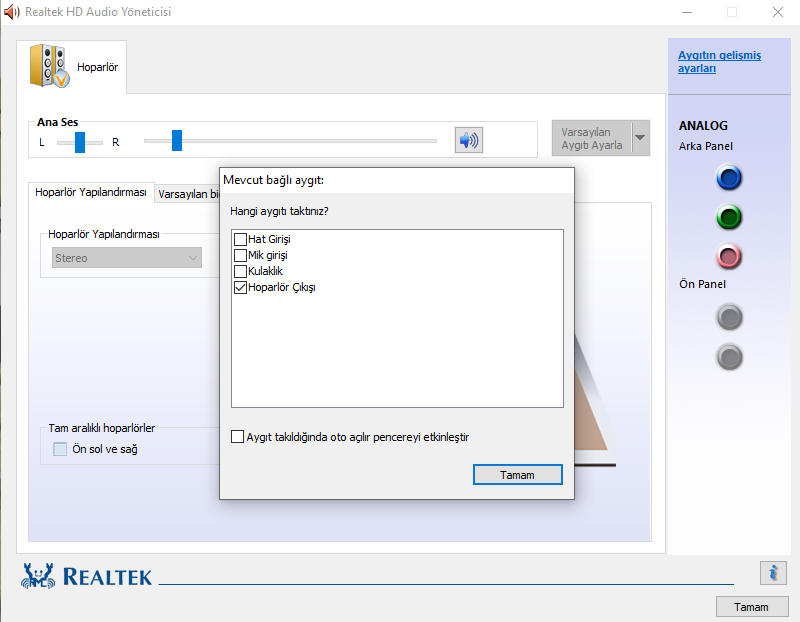Click the L/R balance slider handle
Screen dimensions: 800x622
tap(80, 142)
